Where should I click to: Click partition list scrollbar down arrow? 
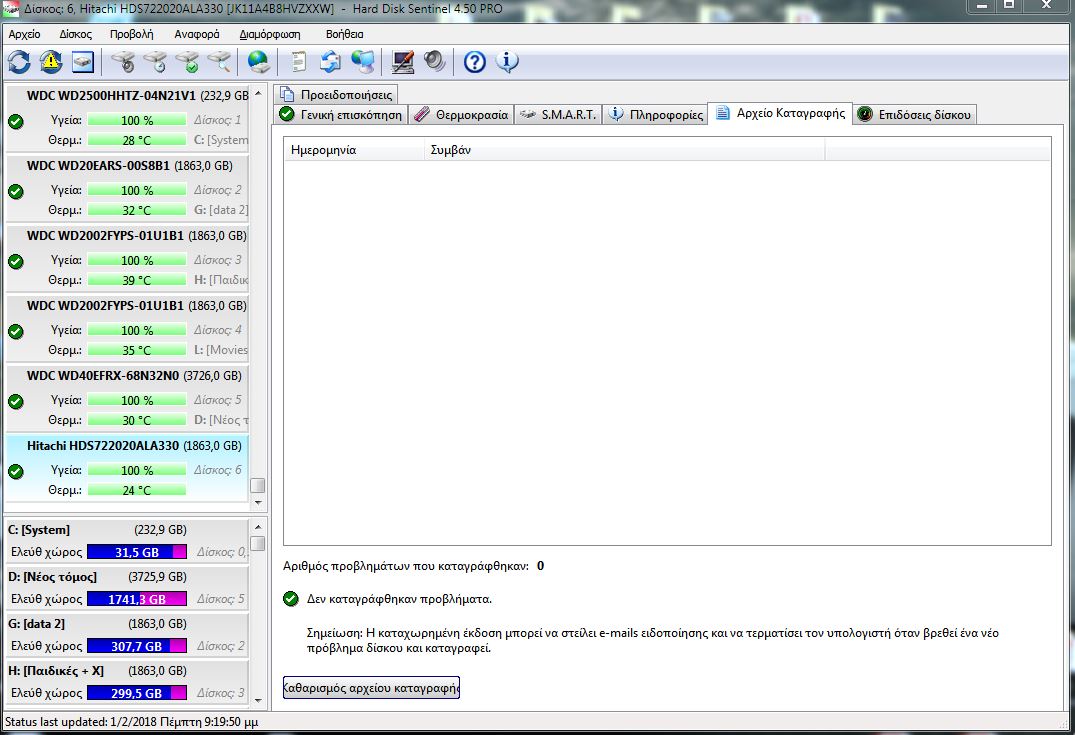click(258, 700)
